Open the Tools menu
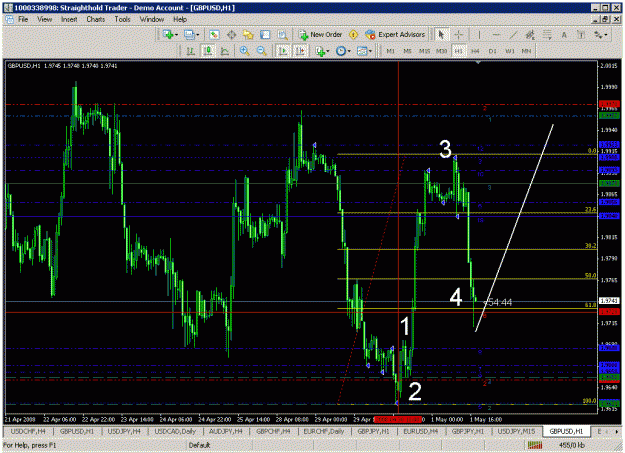Screen dimensions: 625x453 122,19
